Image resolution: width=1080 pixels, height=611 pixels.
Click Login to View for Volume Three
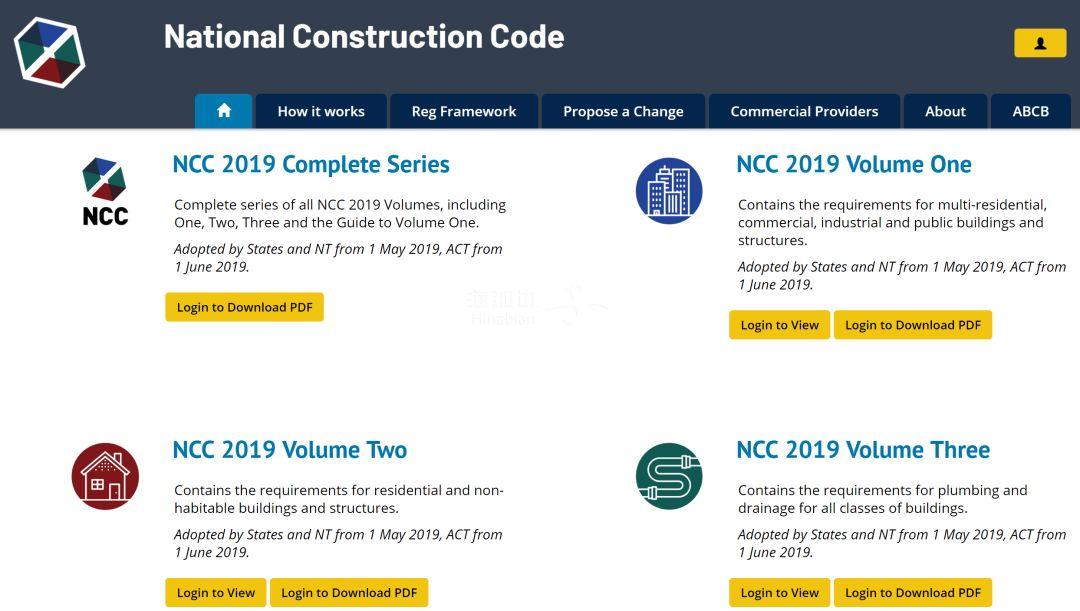[780, 592]
